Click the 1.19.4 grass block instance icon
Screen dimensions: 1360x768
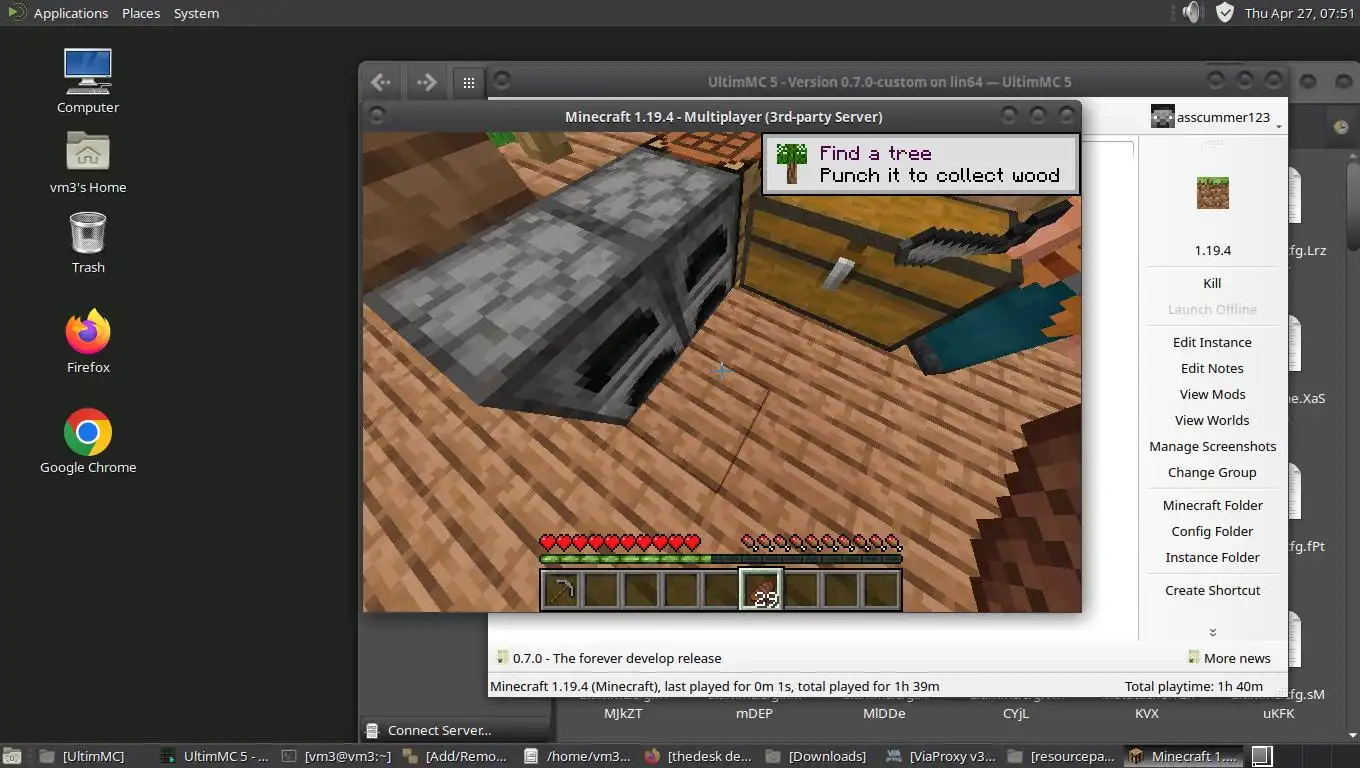pos(1213,192)
